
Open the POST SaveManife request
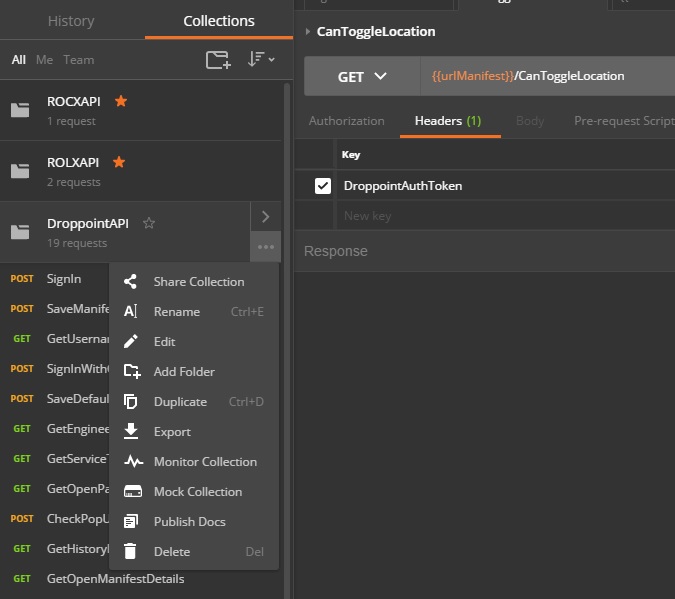(55, 309)
